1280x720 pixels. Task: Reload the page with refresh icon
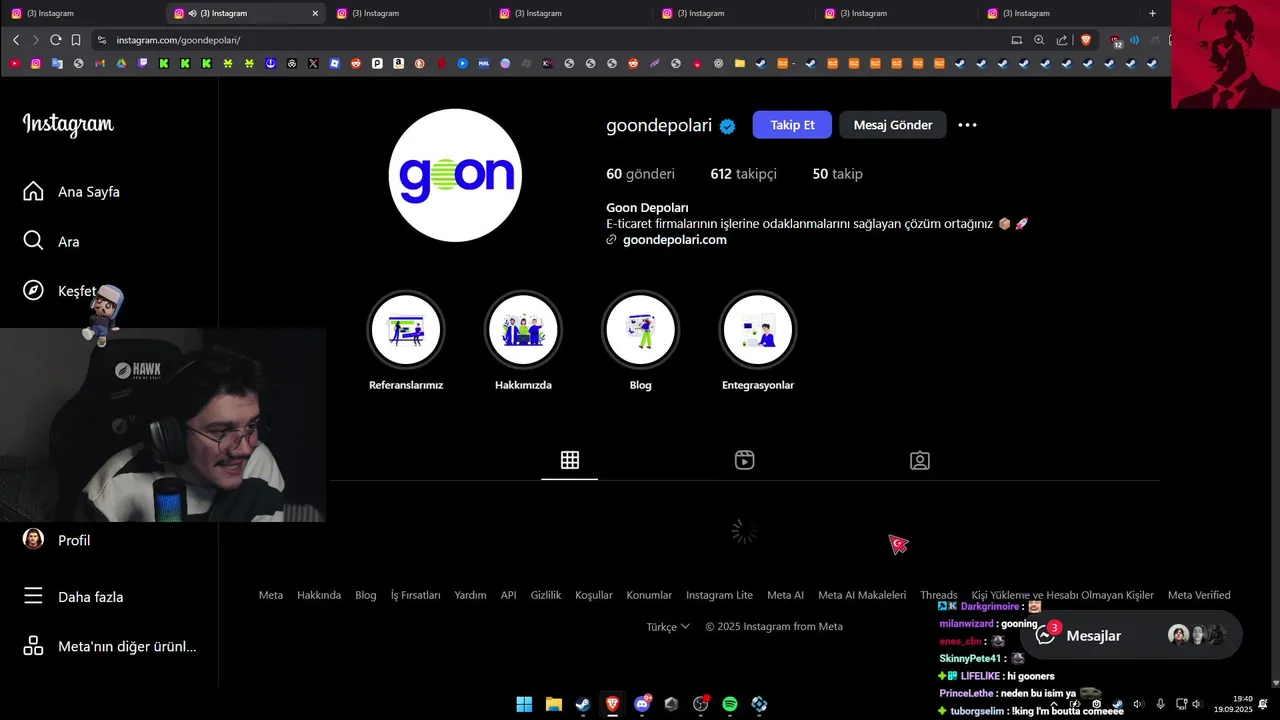(x=56, y=40)
